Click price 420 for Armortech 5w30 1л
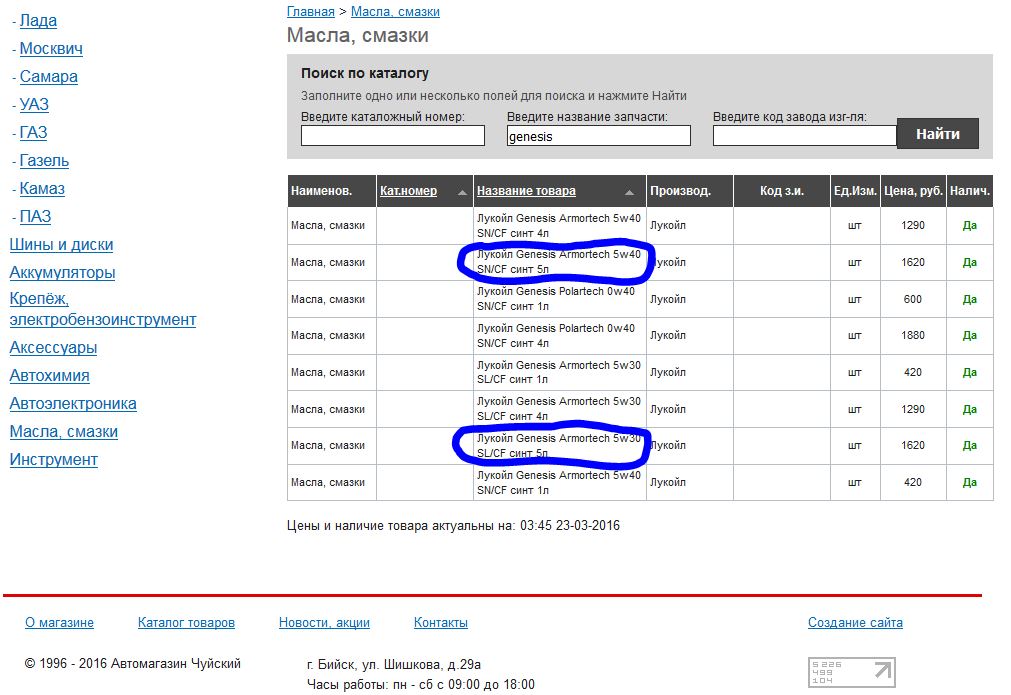This screenshot has height=695, width=1011. click(x=912, y=373)
